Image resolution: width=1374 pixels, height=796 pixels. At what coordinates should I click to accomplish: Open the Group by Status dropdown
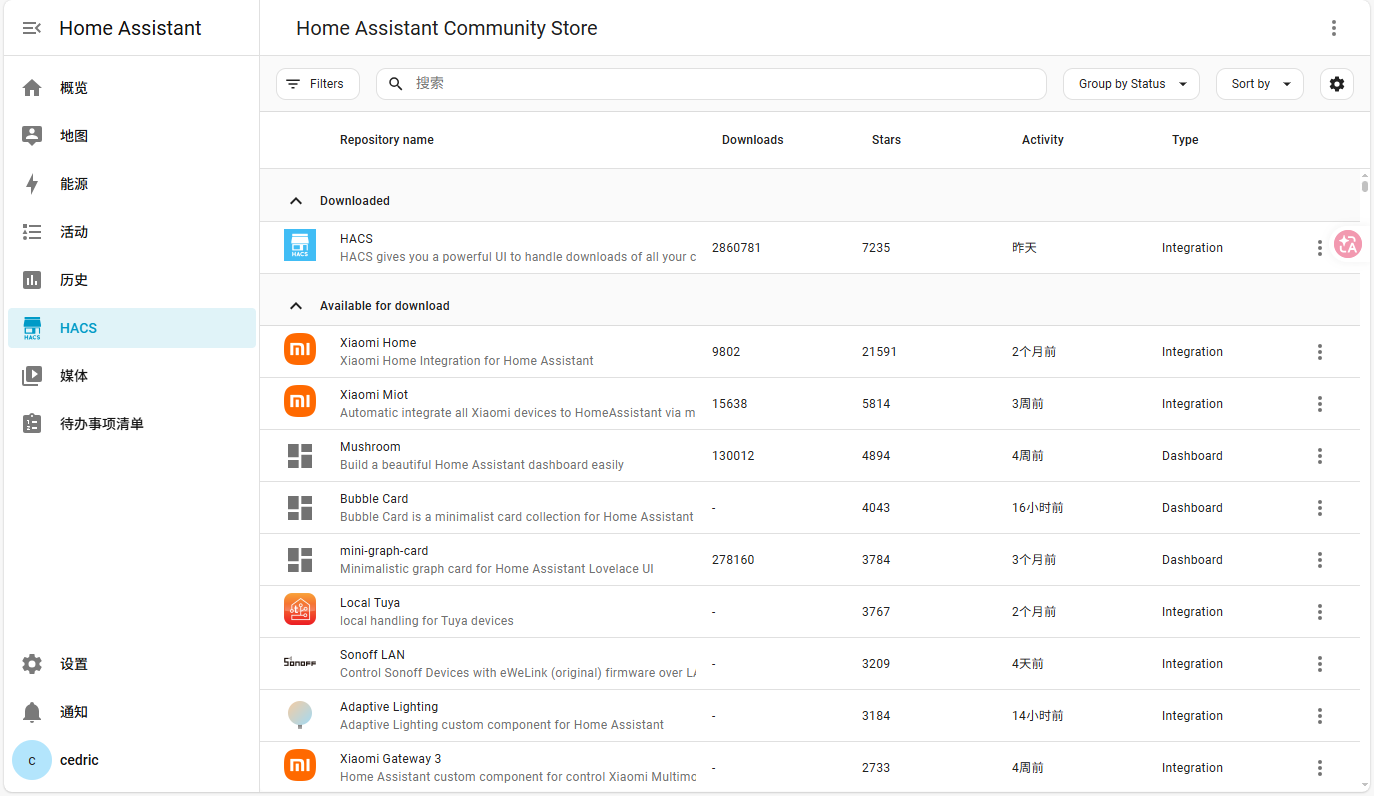click(1131, 84)
